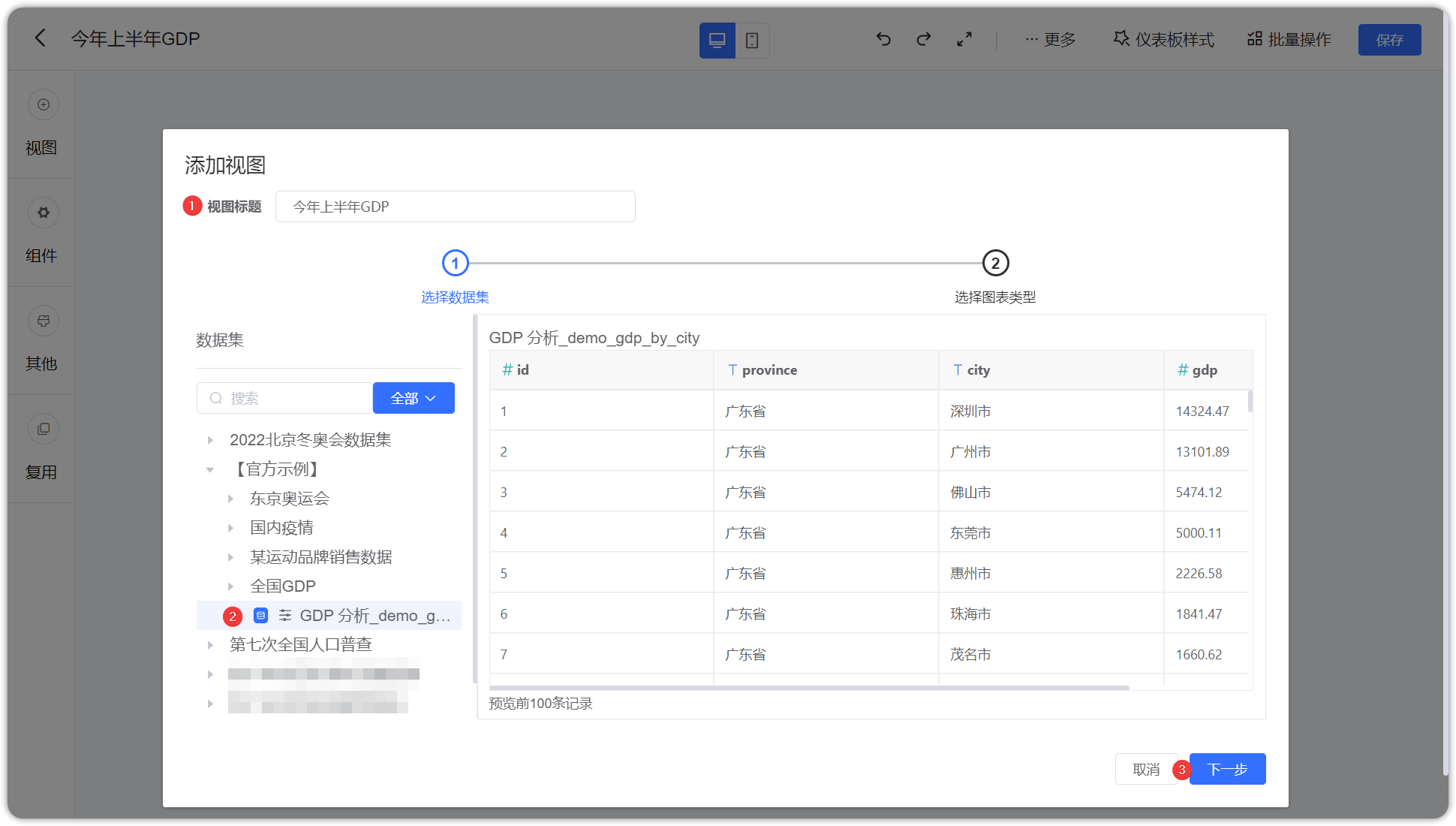Screen dimensions: 1456x826
Task: Expand the 2022北京冬奥会数据集 node
Action: [x=210, y=440]
